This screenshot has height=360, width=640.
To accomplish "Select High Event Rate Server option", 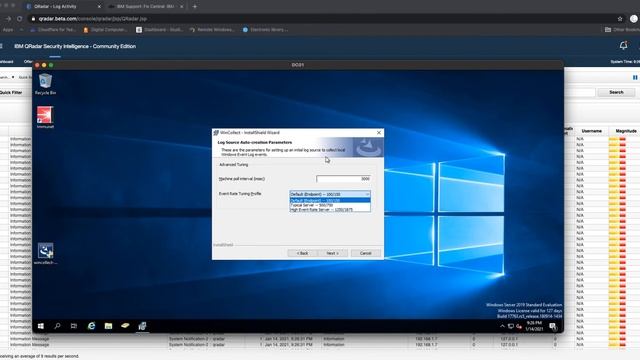I will click(330, 209).
